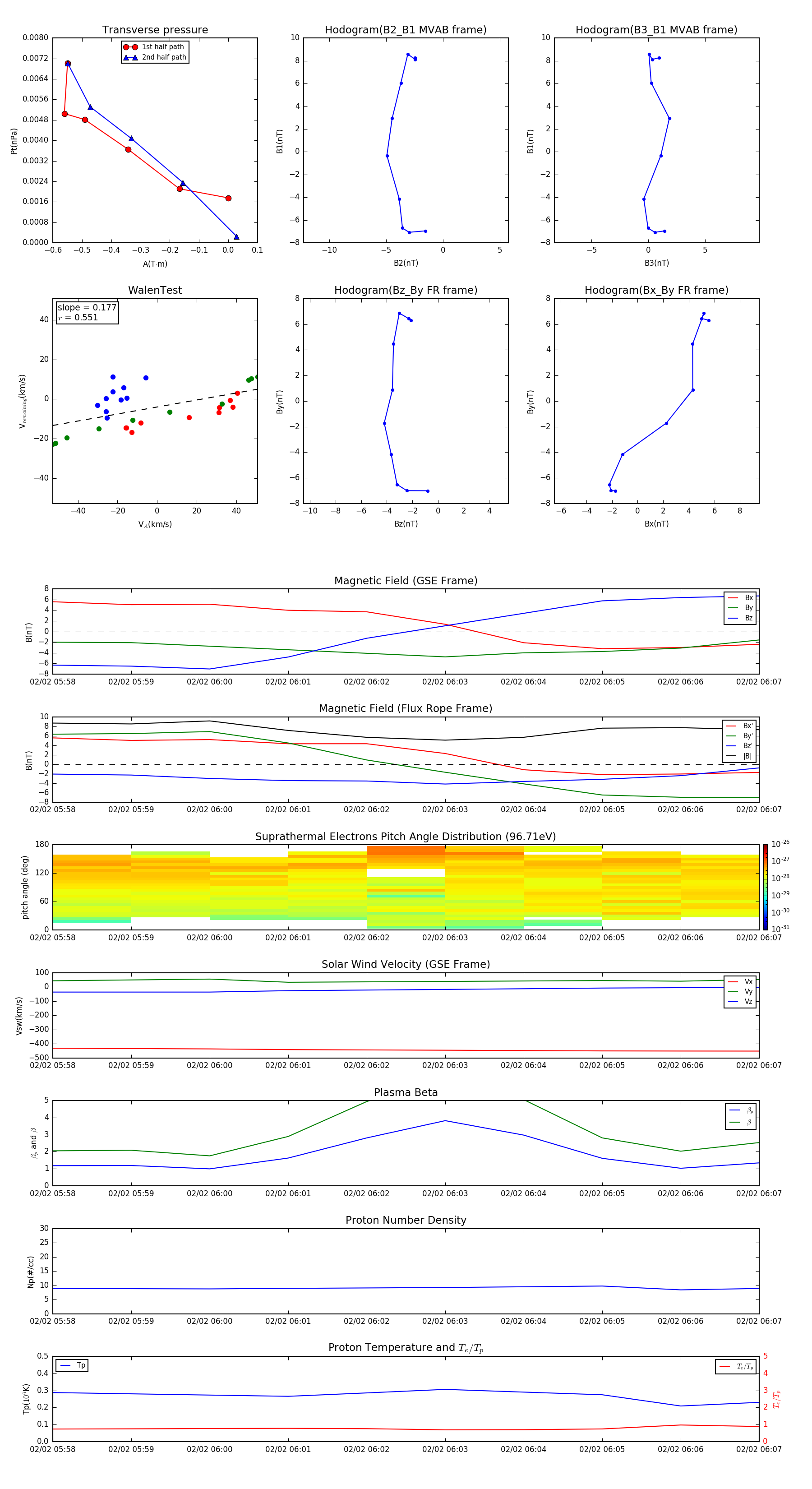The image size is (812, 1489).
Task: Select the Bx' legend entry
Action: point(740,726)
